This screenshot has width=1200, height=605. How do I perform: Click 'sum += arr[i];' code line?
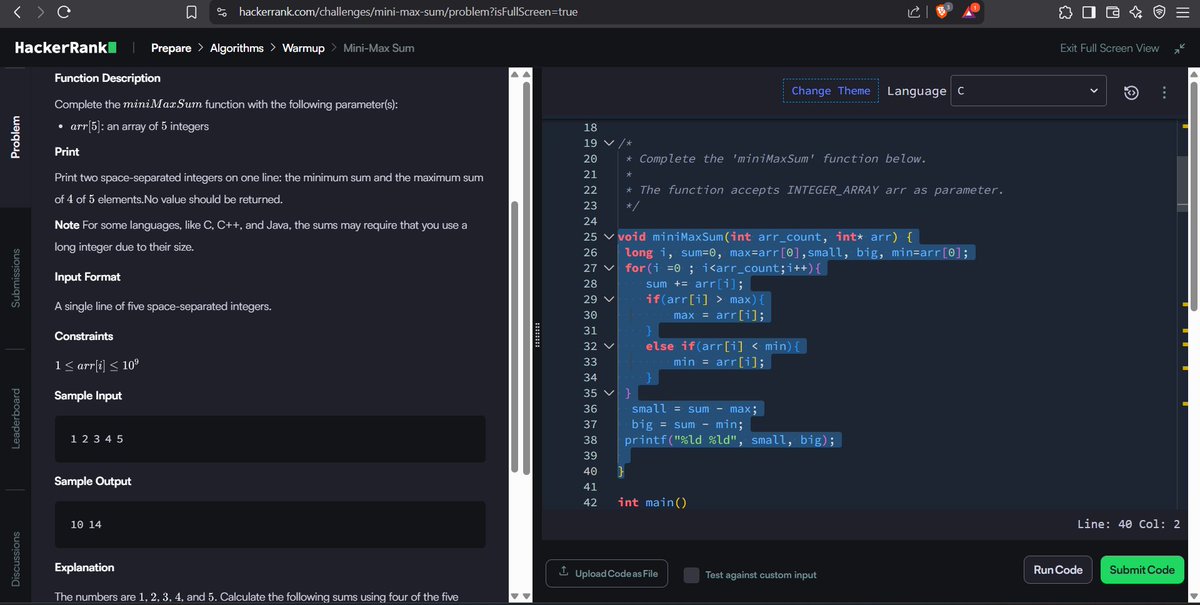693,284
